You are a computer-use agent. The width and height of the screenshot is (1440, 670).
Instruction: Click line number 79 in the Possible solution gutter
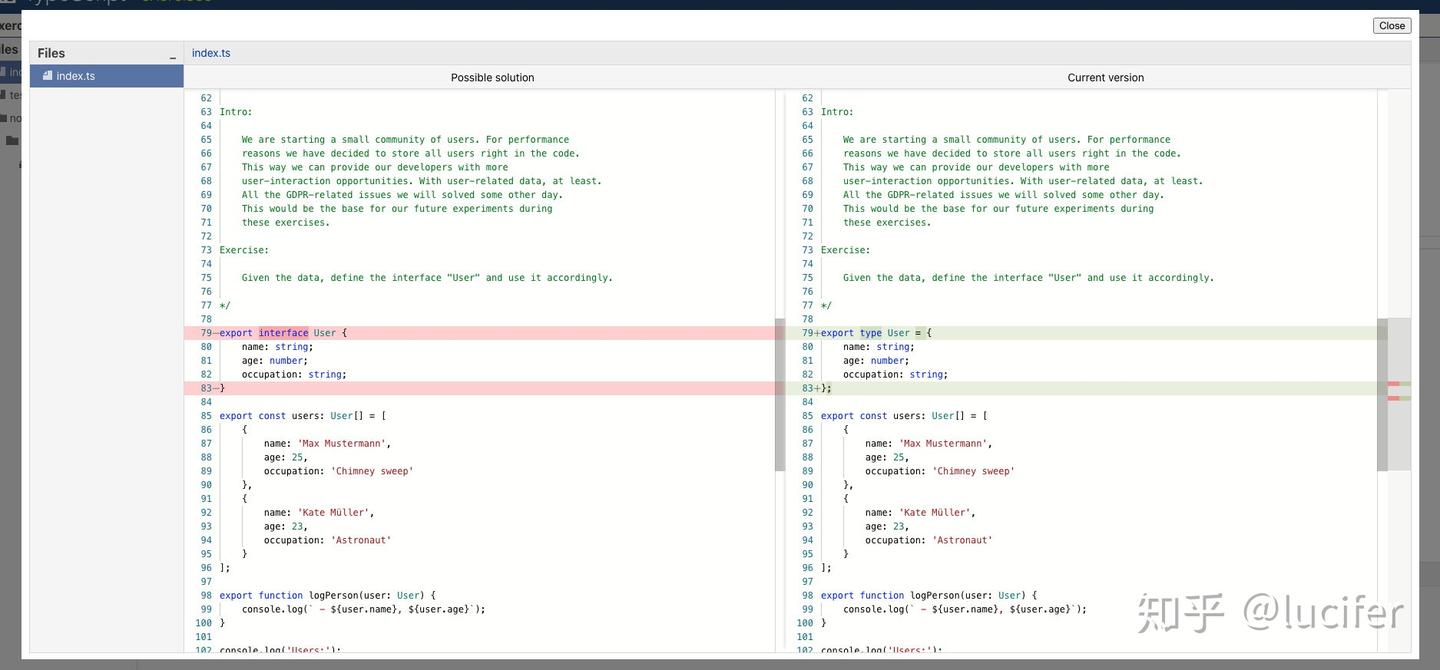point(206,333)
